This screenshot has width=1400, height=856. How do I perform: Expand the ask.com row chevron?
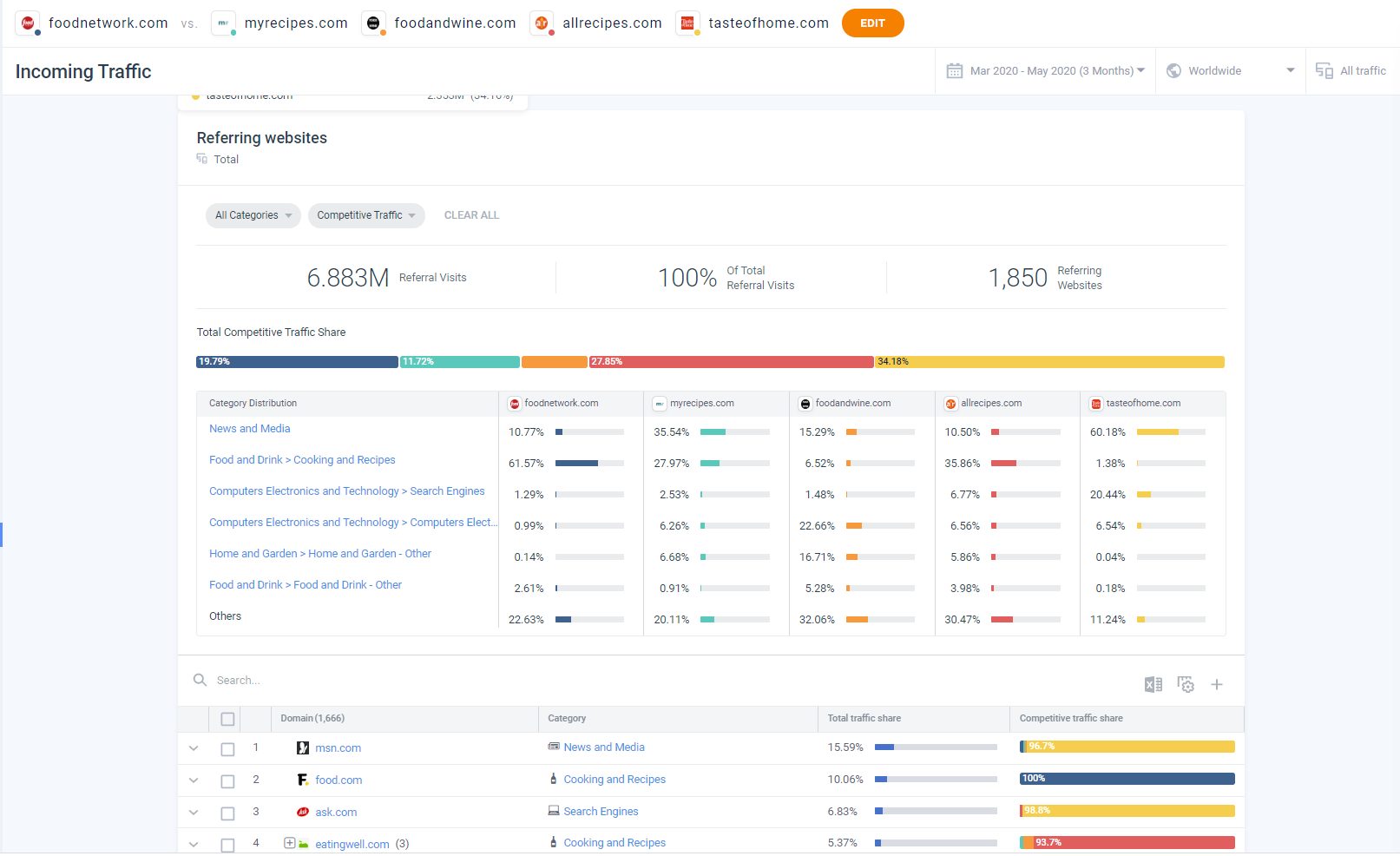[x=194, y=813]
